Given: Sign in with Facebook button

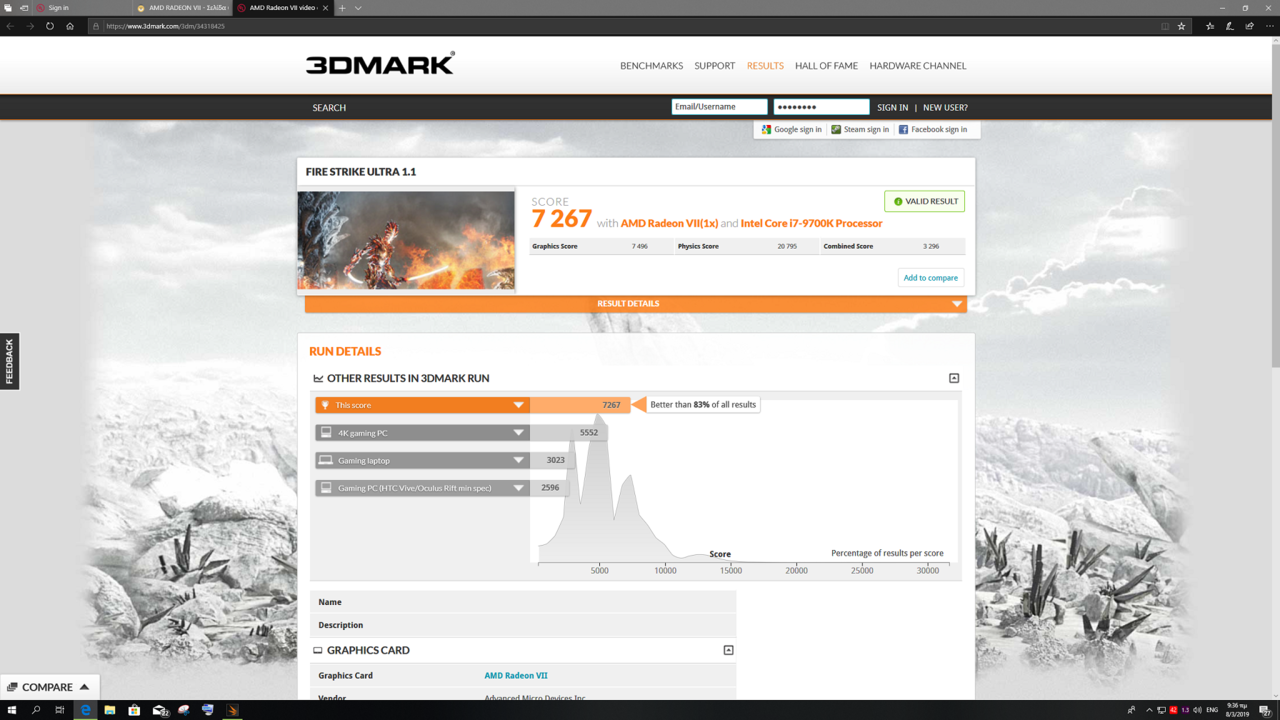Looking at the screenshot, I should pos(933,129).
